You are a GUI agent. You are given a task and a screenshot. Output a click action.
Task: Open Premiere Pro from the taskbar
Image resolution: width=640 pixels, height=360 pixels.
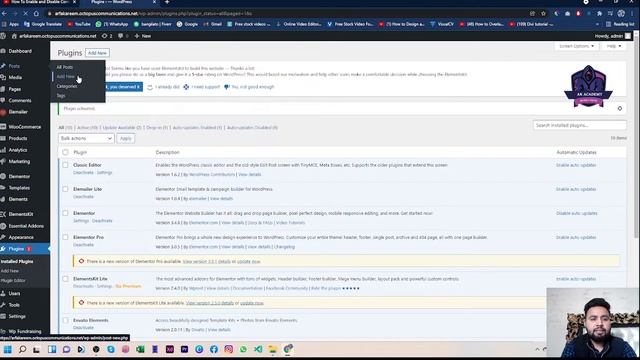(184, 349)
